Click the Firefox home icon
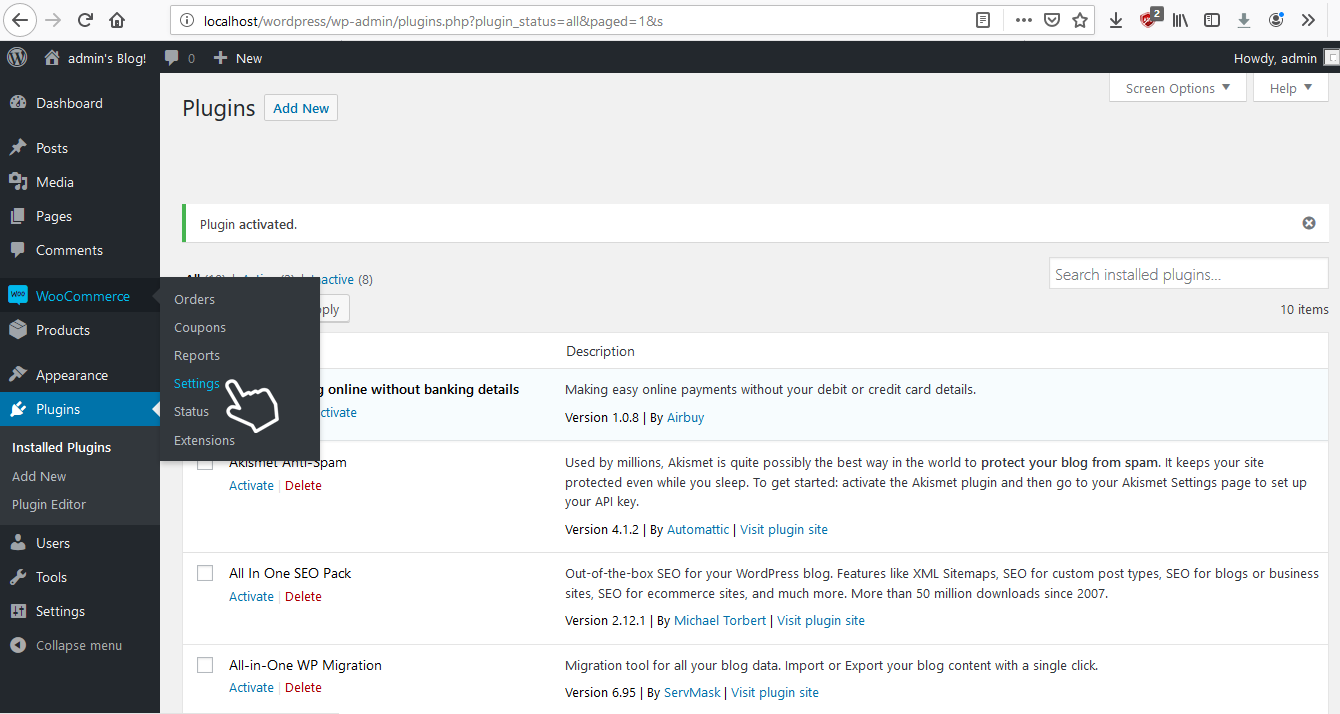1340x714 pixels. (x=117, y=20)
